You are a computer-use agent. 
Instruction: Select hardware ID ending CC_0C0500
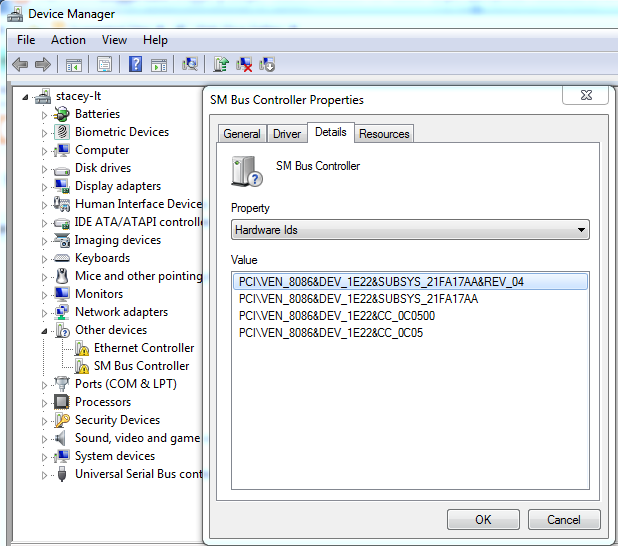click(410, 316)
